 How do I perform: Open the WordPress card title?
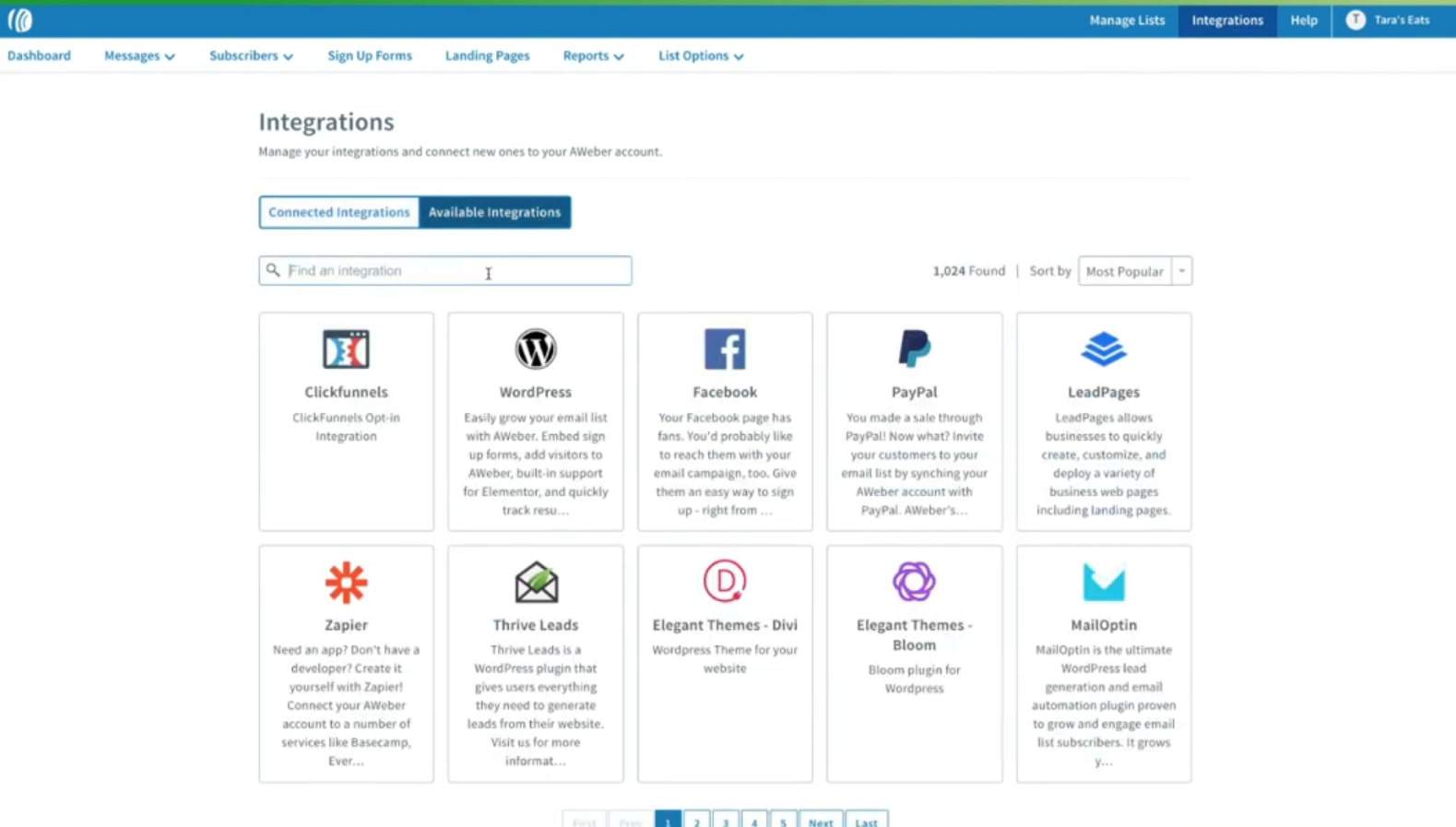(x=536, y=392)
